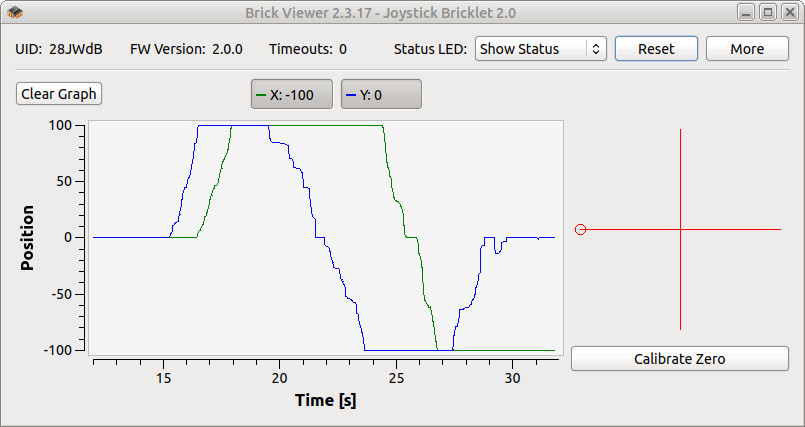Click the Brick Viewer app icon in title bar

tap(15, 12)
